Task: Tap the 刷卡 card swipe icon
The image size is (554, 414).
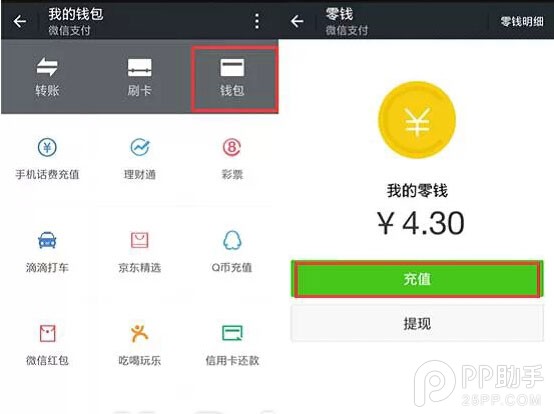Action: (140, 77)
